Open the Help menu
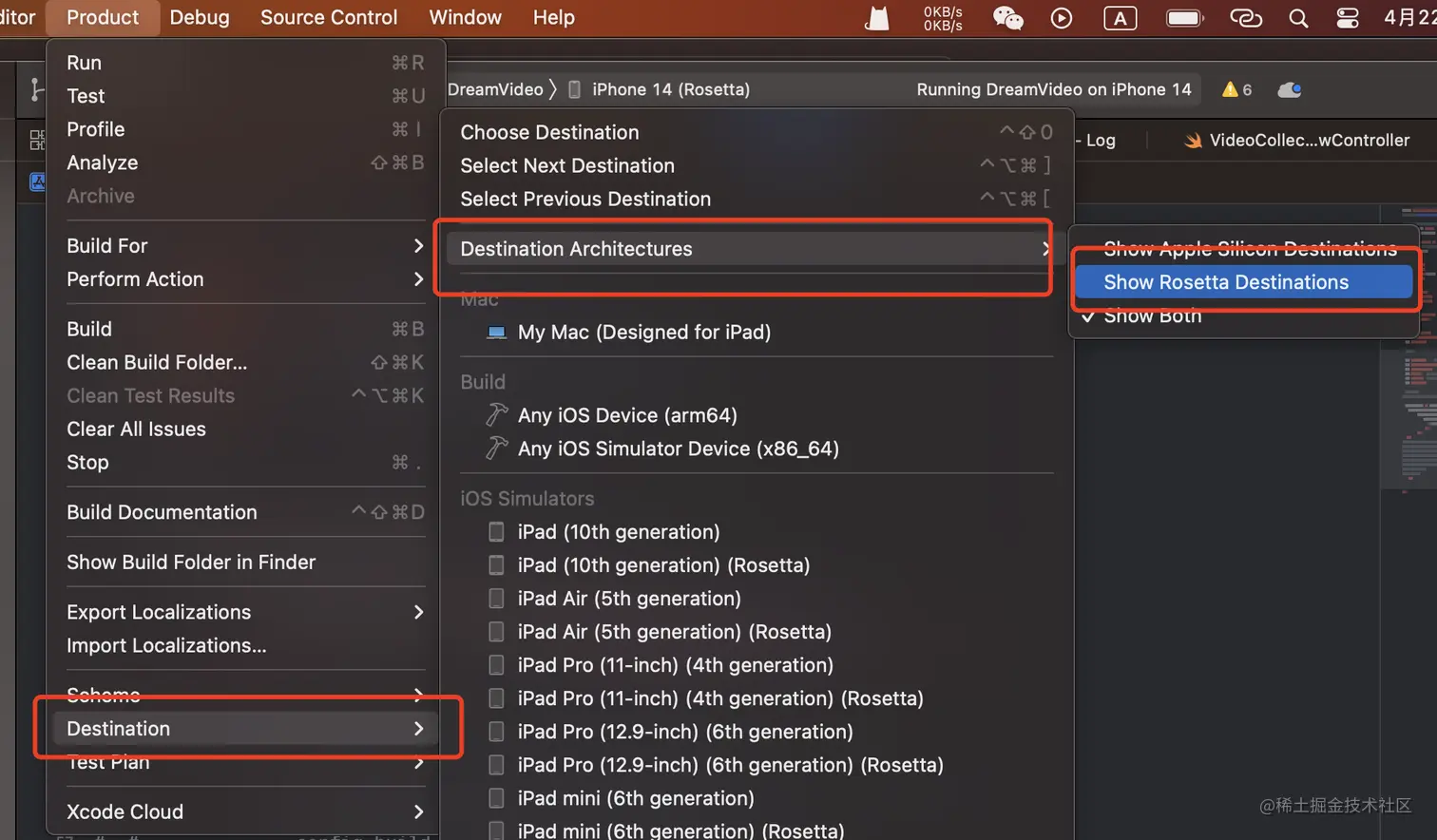Image resolution: width=1437 pixels, height=840 pixels. click(553, 17)
